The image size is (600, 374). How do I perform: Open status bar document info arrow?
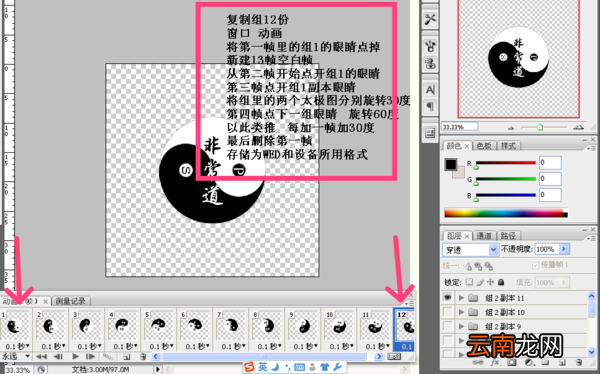(x=158, y=370)
